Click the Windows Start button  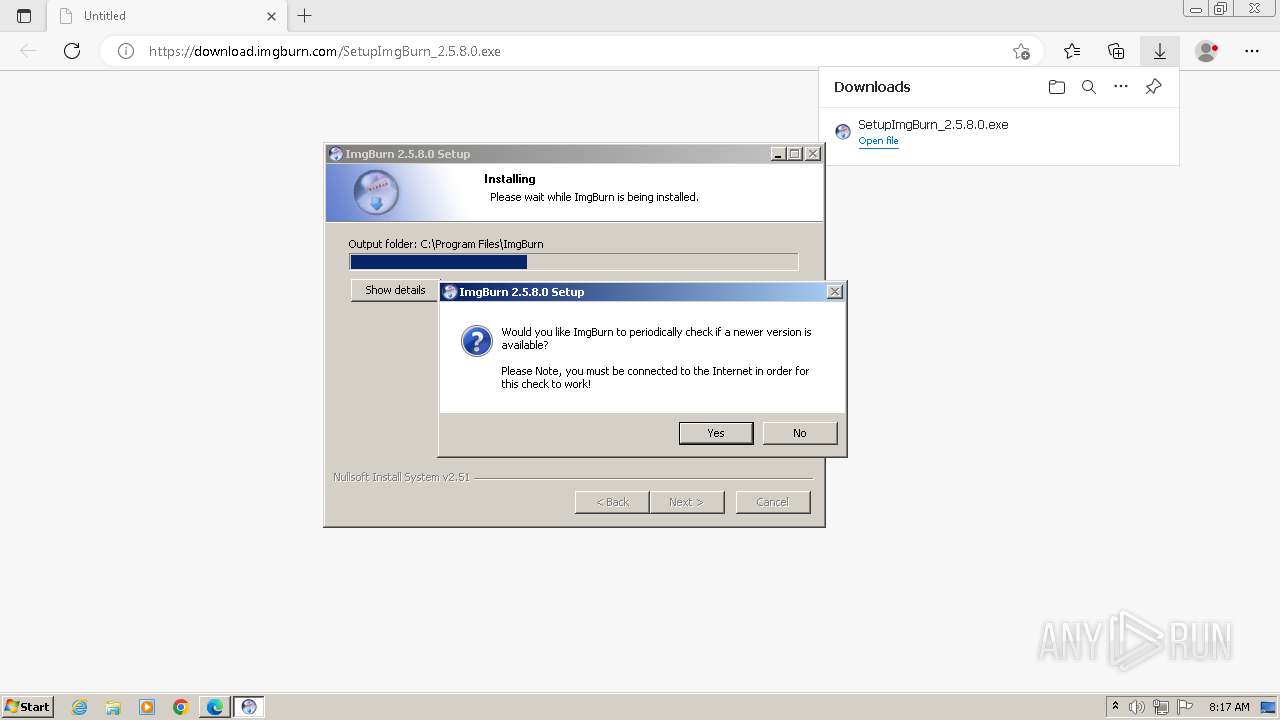coord(28,707)
